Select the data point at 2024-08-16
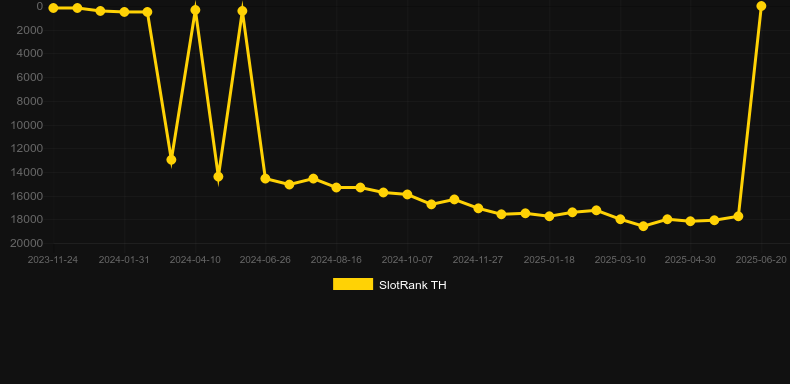 pos(337,187)
